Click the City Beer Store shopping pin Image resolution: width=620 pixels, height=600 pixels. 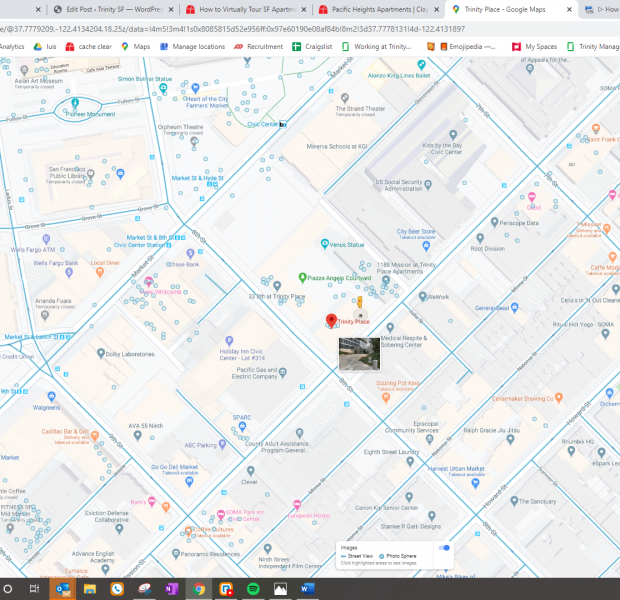426,246
